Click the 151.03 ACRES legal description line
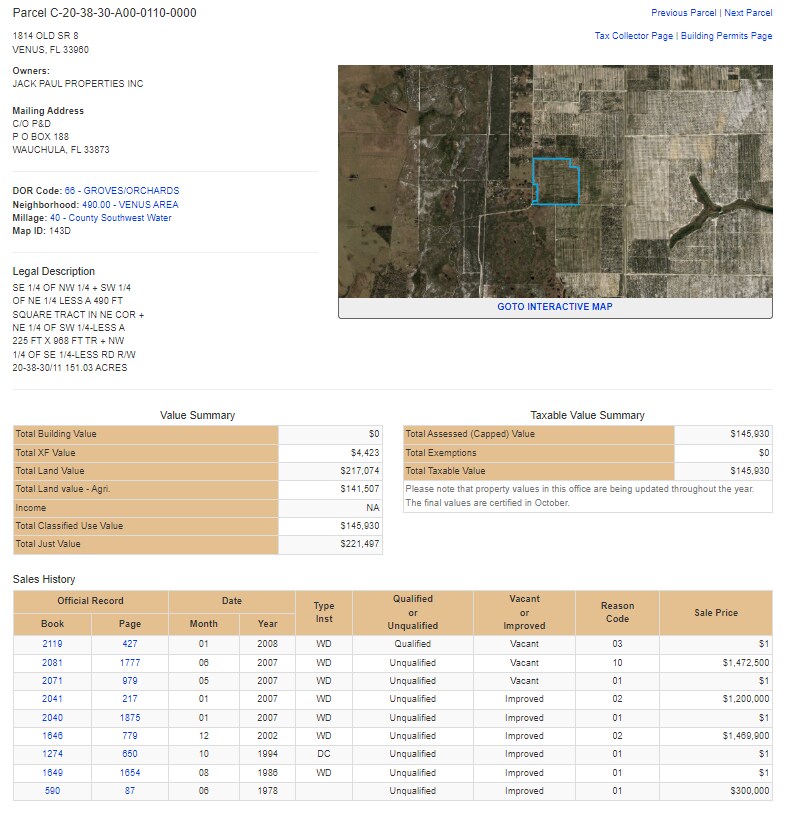785x817 pixels. tap(70, 368)
